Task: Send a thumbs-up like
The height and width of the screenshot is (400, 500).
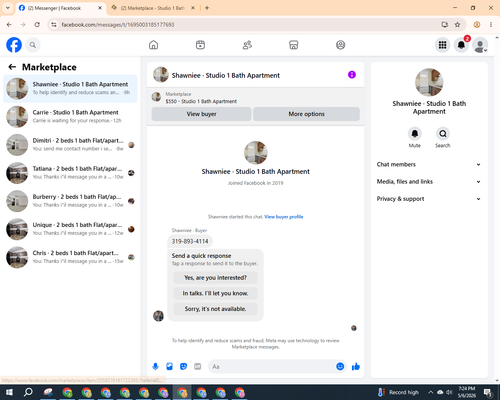Action: [356, 367]
